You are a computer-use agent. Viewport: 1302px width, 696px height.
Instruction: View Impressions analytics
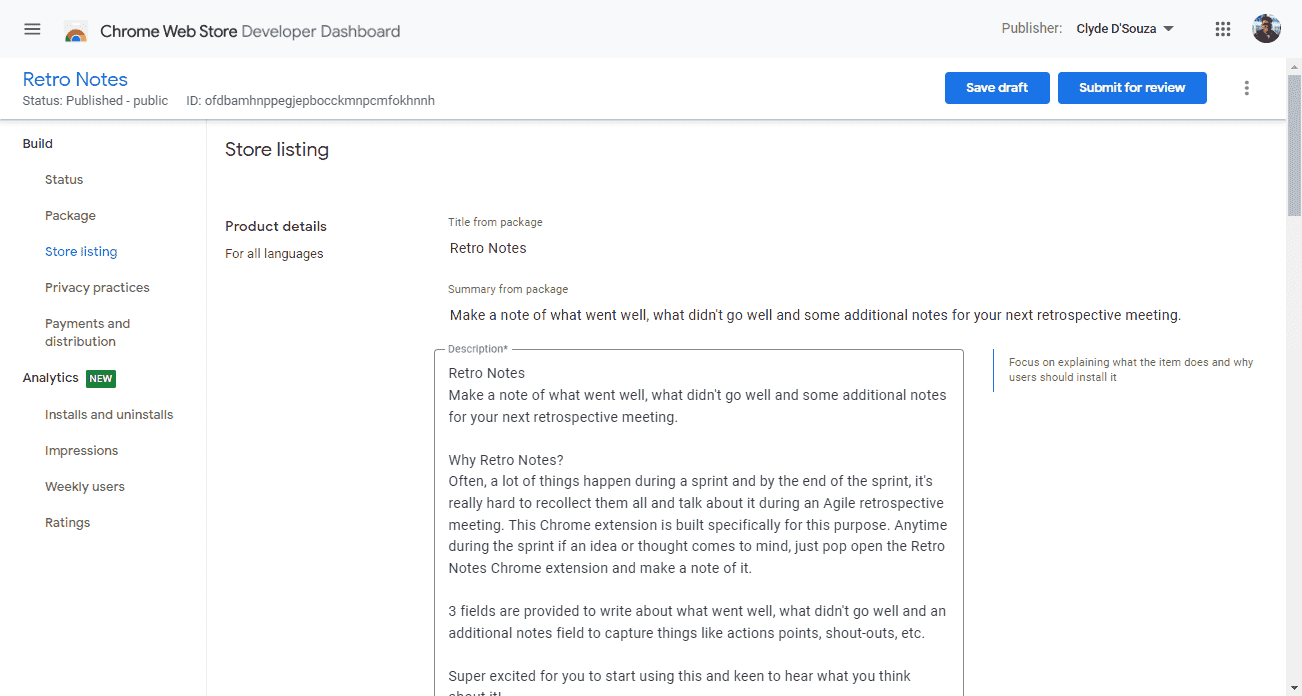click(x=81, y=451)
